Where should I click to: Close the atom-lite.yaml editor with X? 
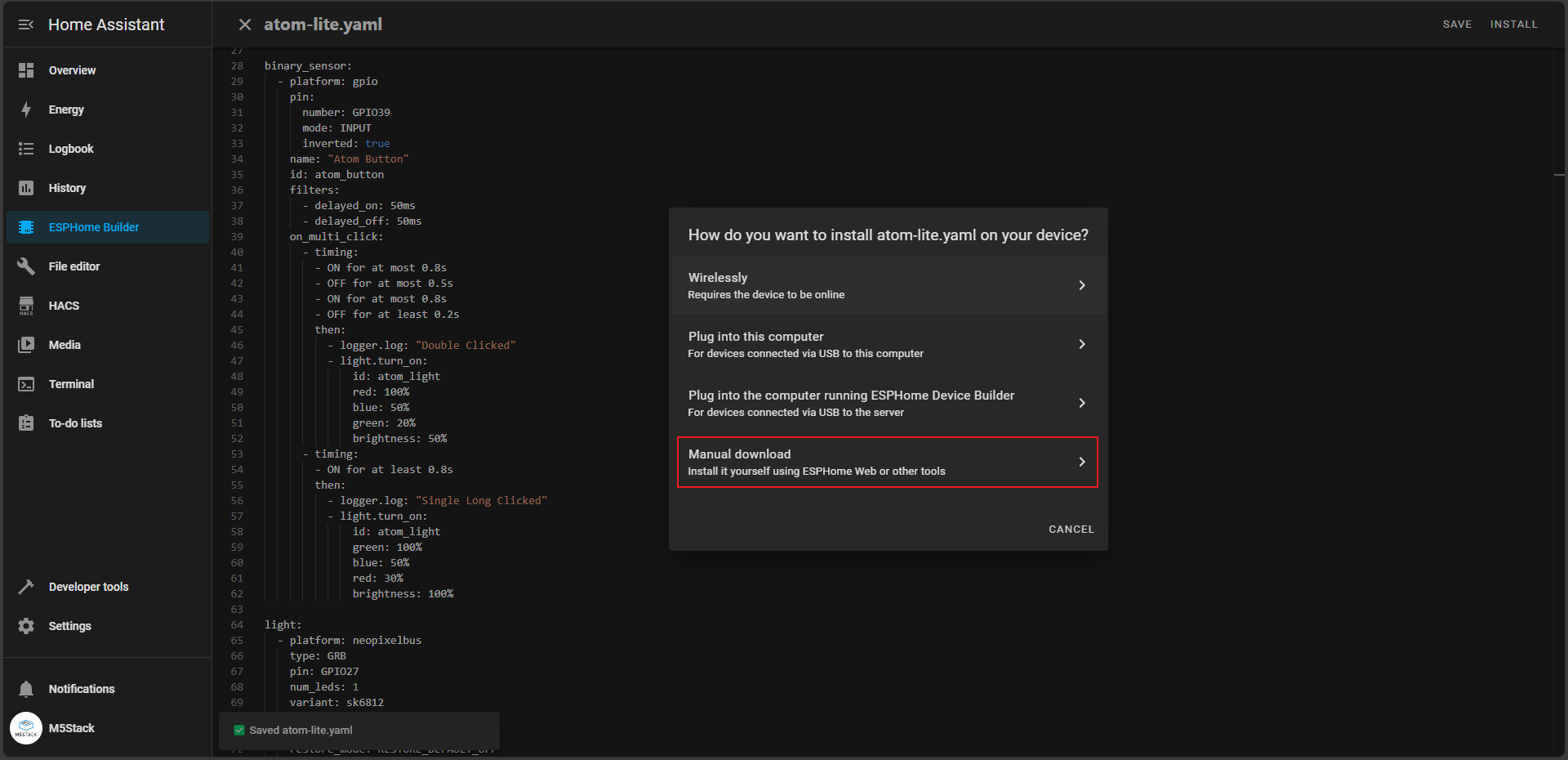coord(244,25)
